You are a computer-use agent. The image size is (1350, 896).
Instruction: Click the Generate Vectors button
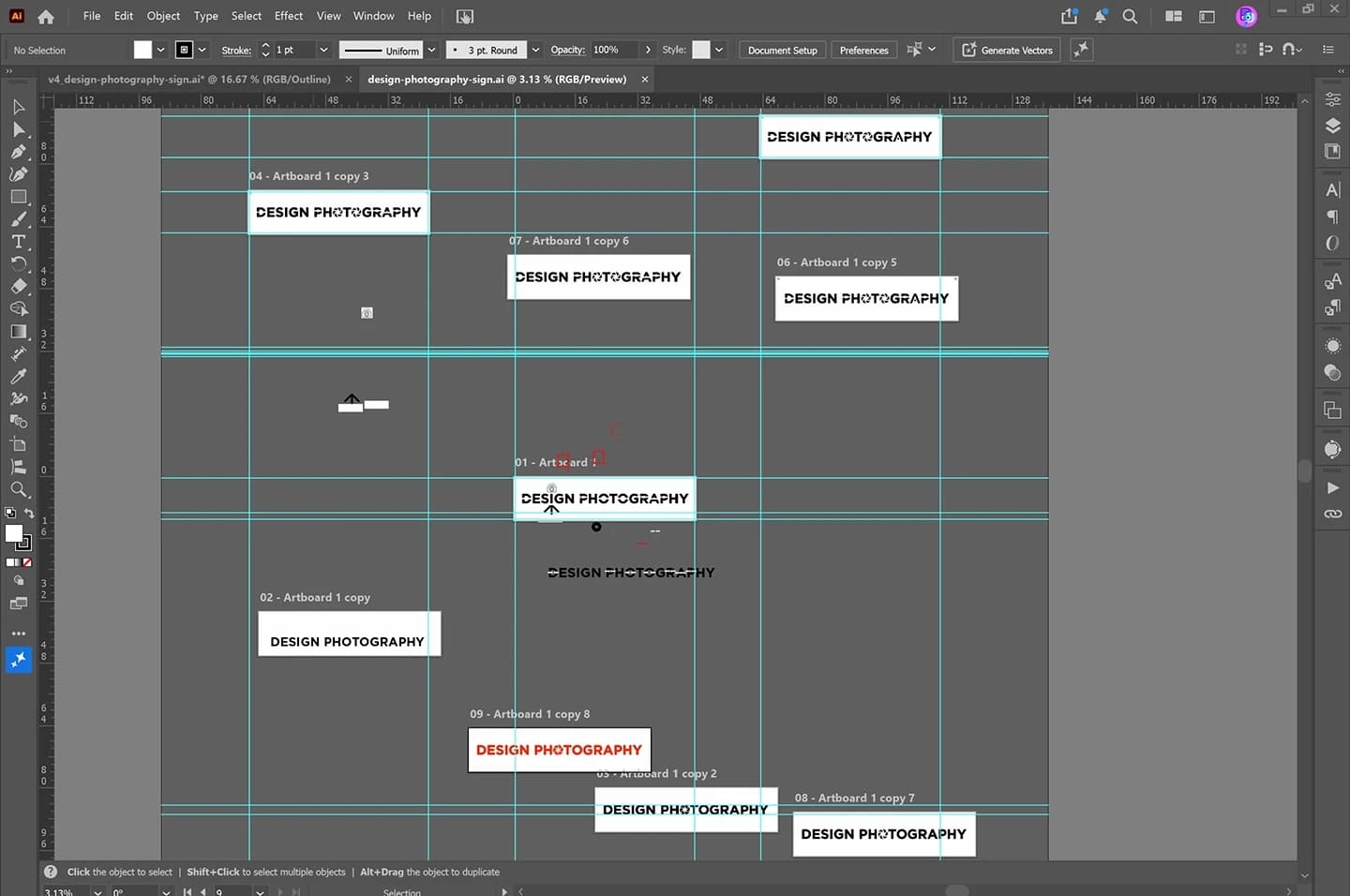click(1007, 50)
